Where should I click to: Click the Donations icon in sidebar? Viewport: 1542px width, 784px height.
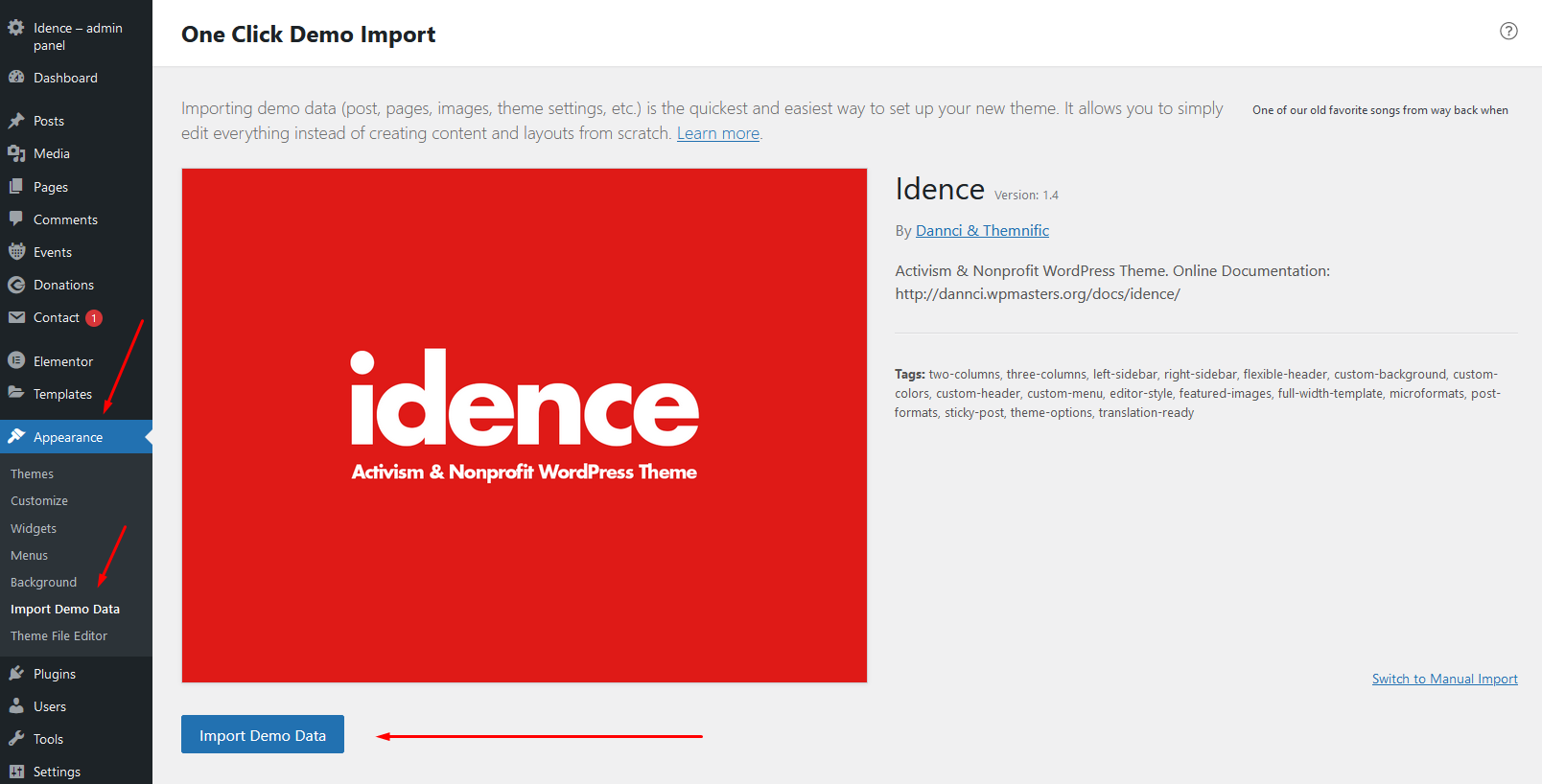[16, 285]
